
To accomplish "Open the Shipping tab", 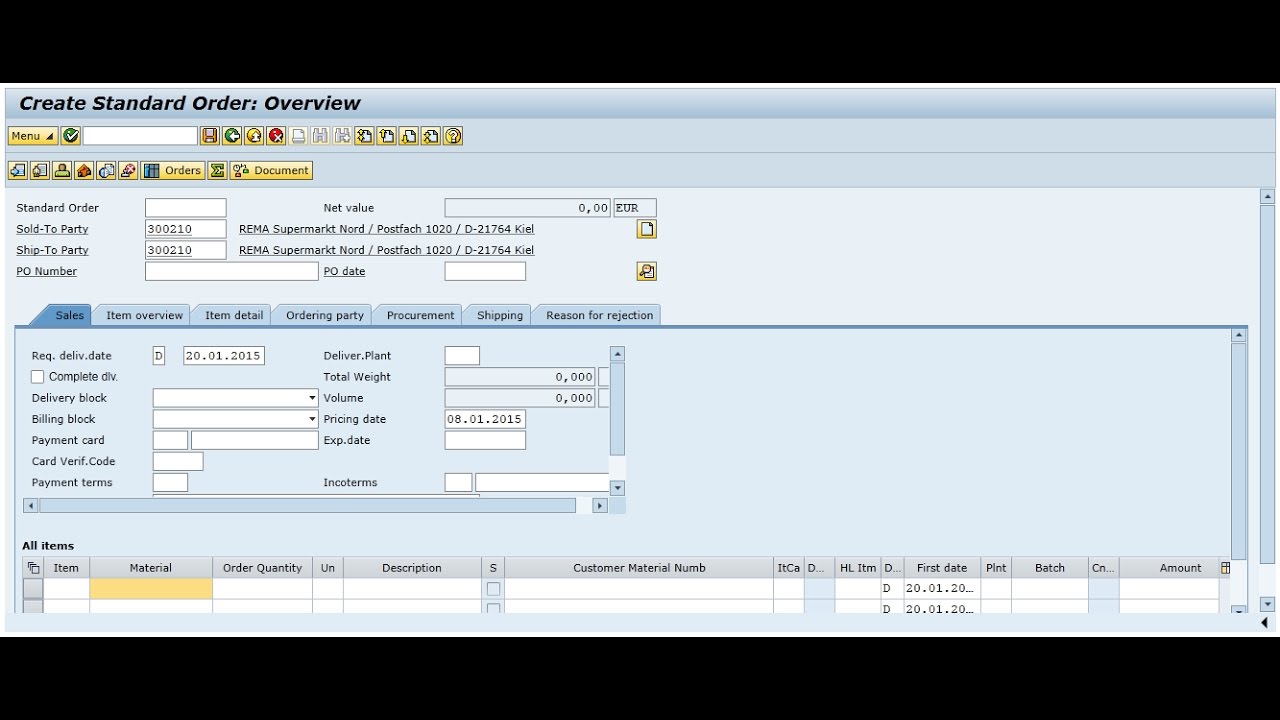I will [x=500, y=315].
